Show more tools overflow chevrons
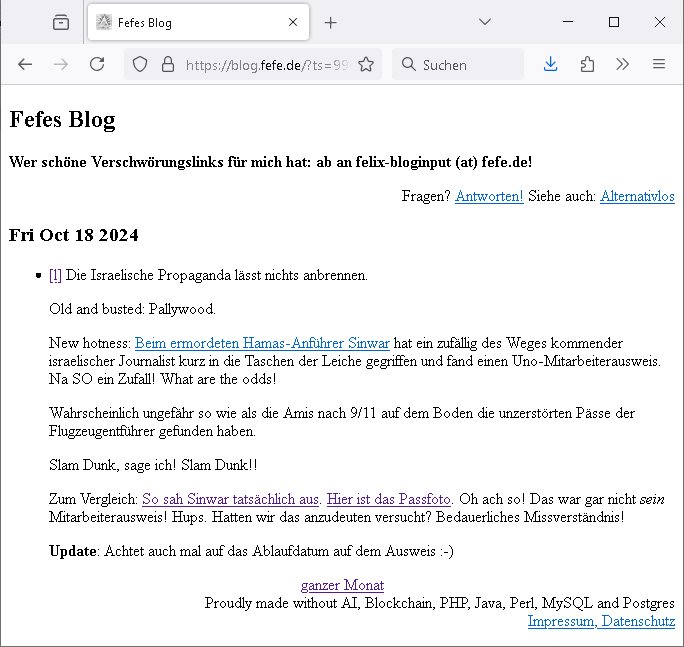 (622, 64)
